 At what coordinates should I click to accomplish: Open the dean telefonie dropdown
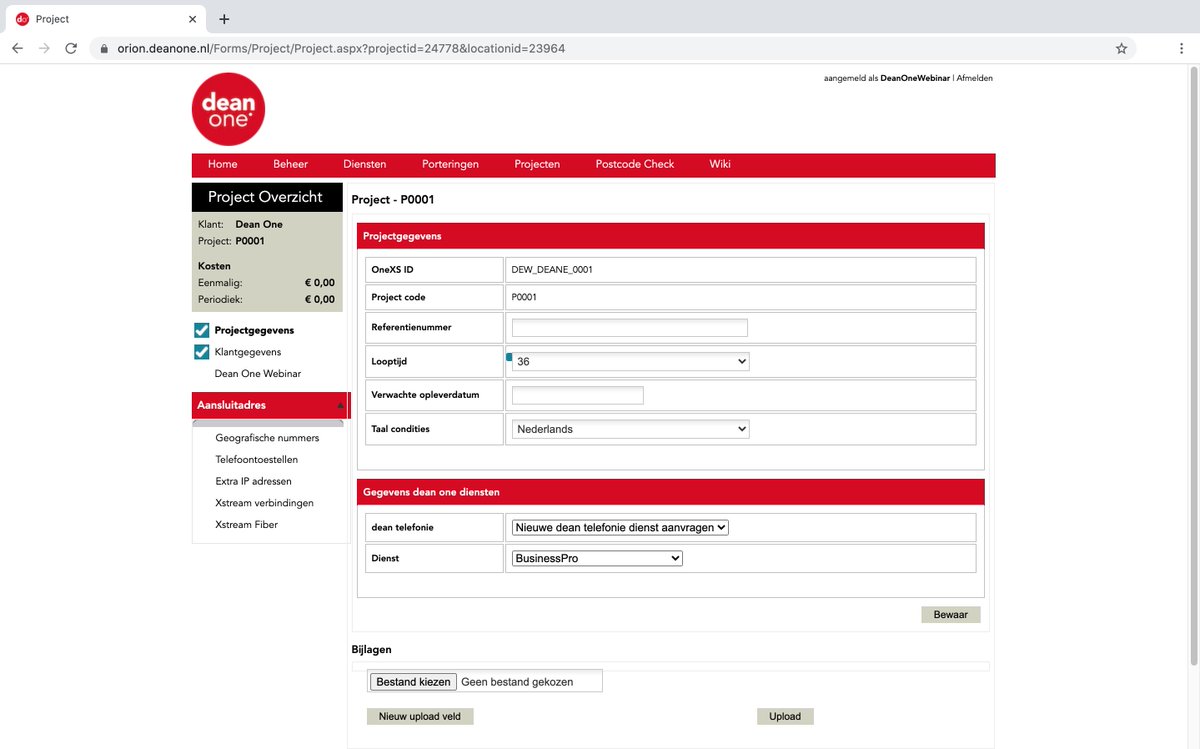click(620, 527)
